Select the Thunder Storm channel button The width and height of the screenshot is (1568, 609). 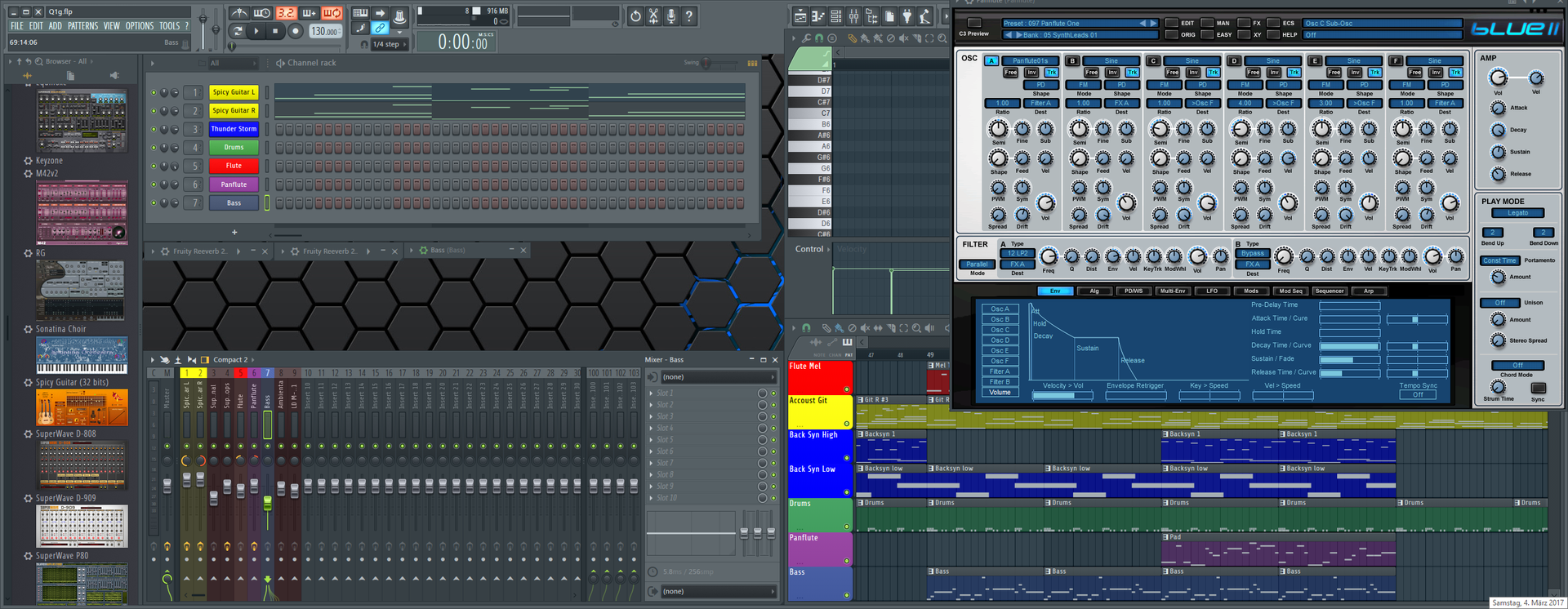pyautogui.click(x=234, y=129)
